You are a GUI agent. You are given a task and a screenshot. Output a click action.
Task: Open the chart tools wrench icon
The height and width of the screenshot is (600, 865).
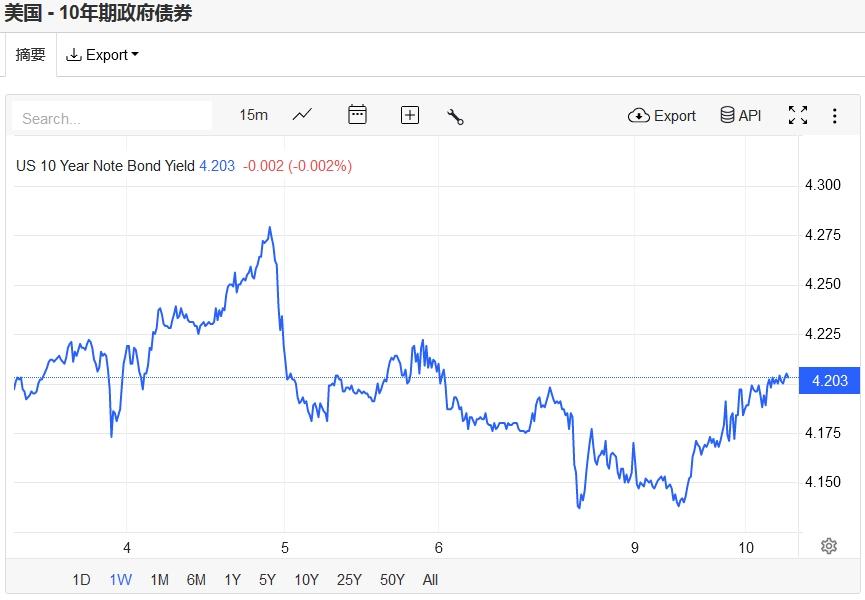click(455, 116)
